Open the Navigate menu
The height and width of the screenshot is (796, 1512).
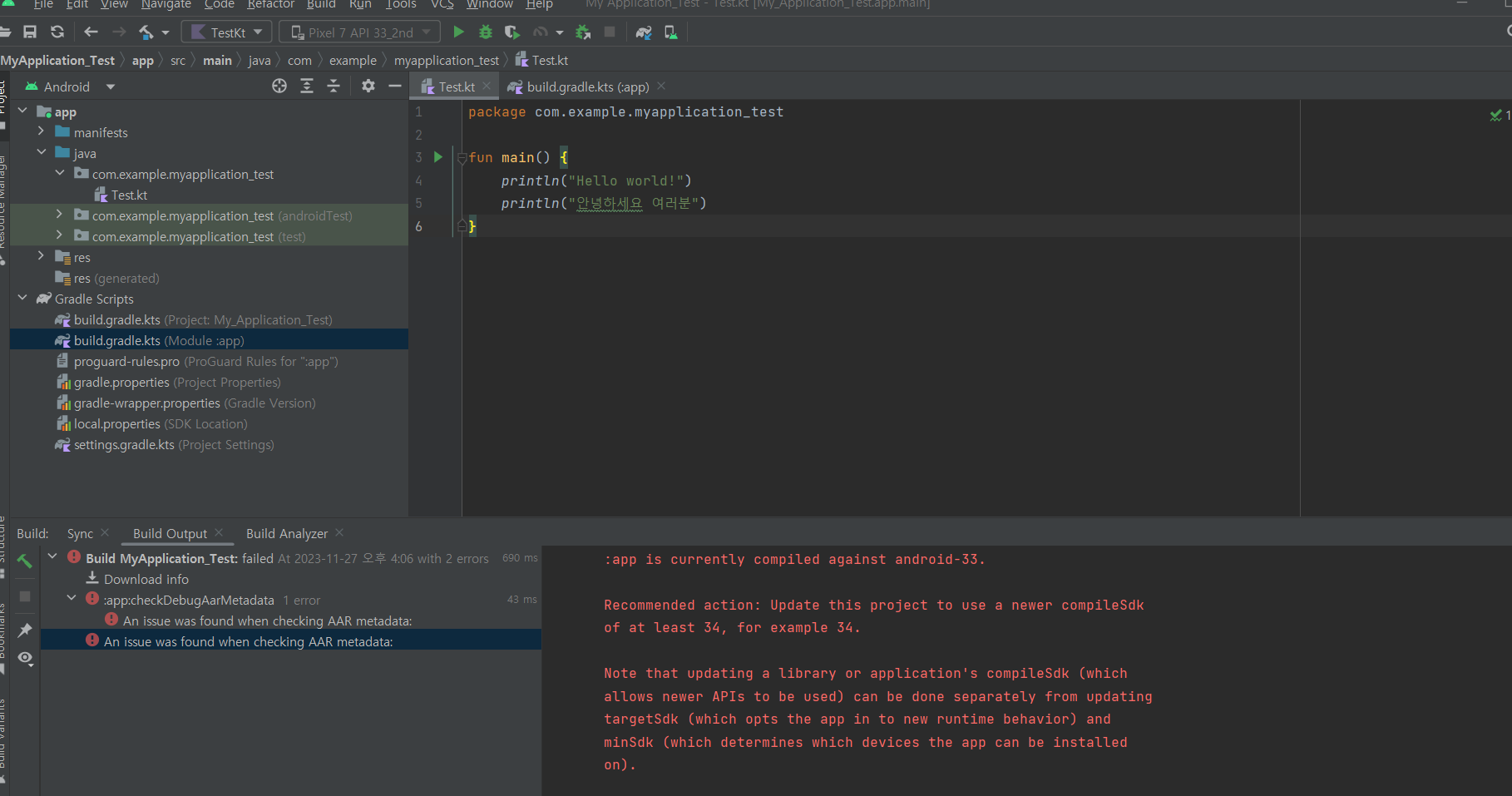click(x=166, y=5)
